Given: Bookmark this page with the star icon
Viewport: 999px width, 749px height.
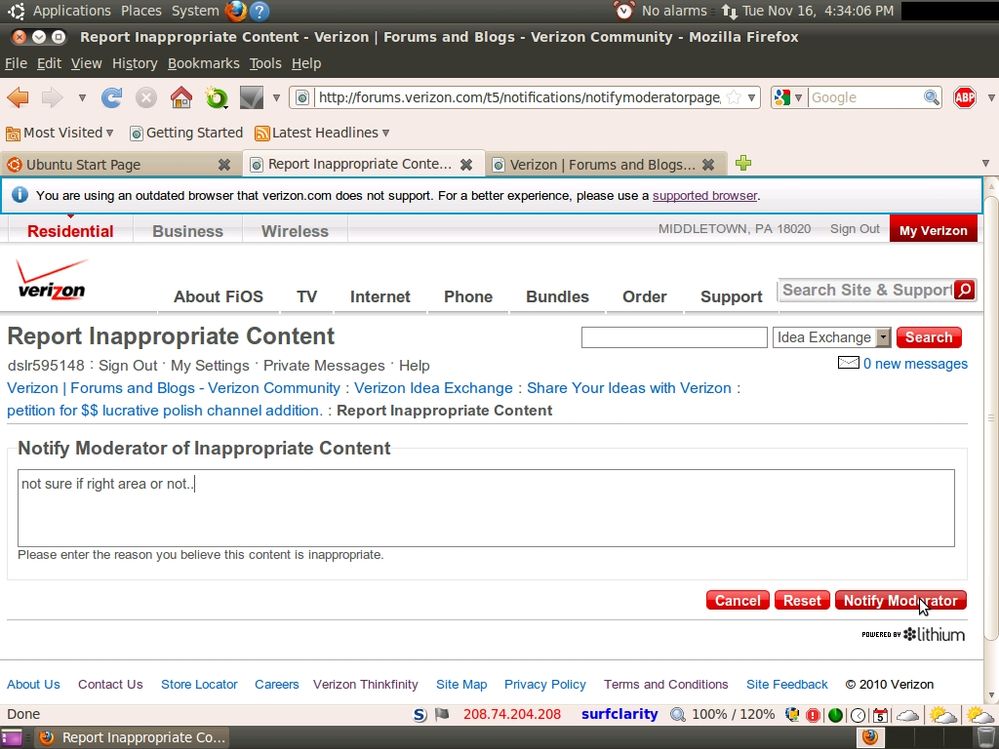Looking at the screenshot, I should [x=733, y=97].
